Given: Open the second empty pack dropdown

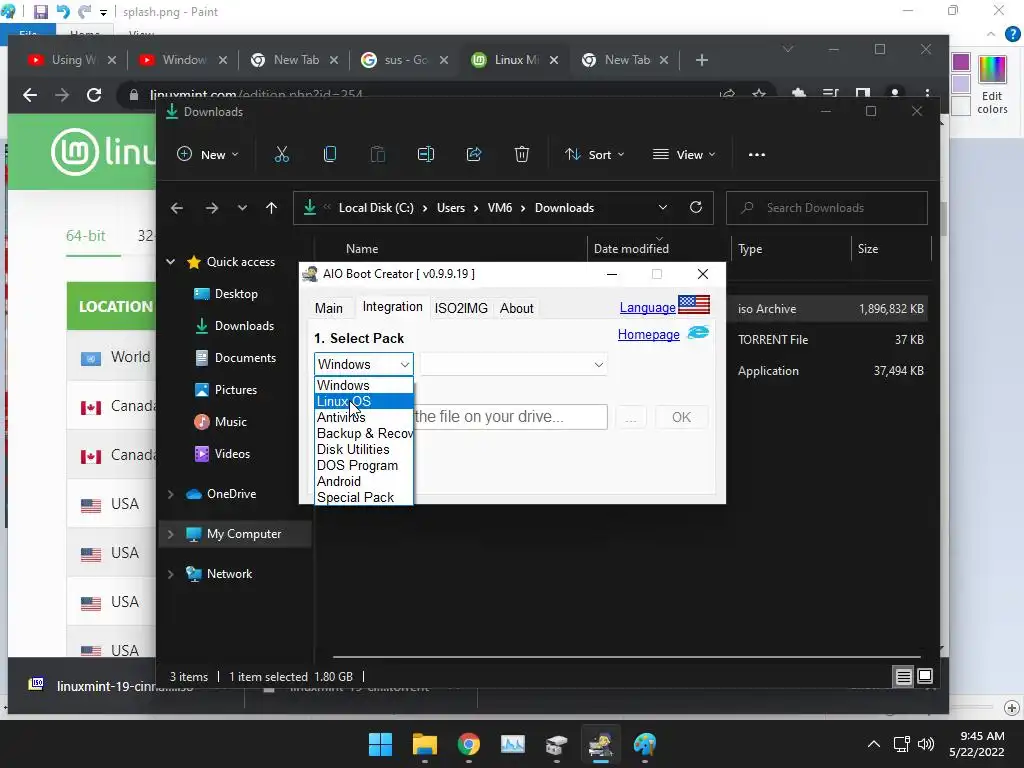Looking at the screenshot, I should (513, 364).
